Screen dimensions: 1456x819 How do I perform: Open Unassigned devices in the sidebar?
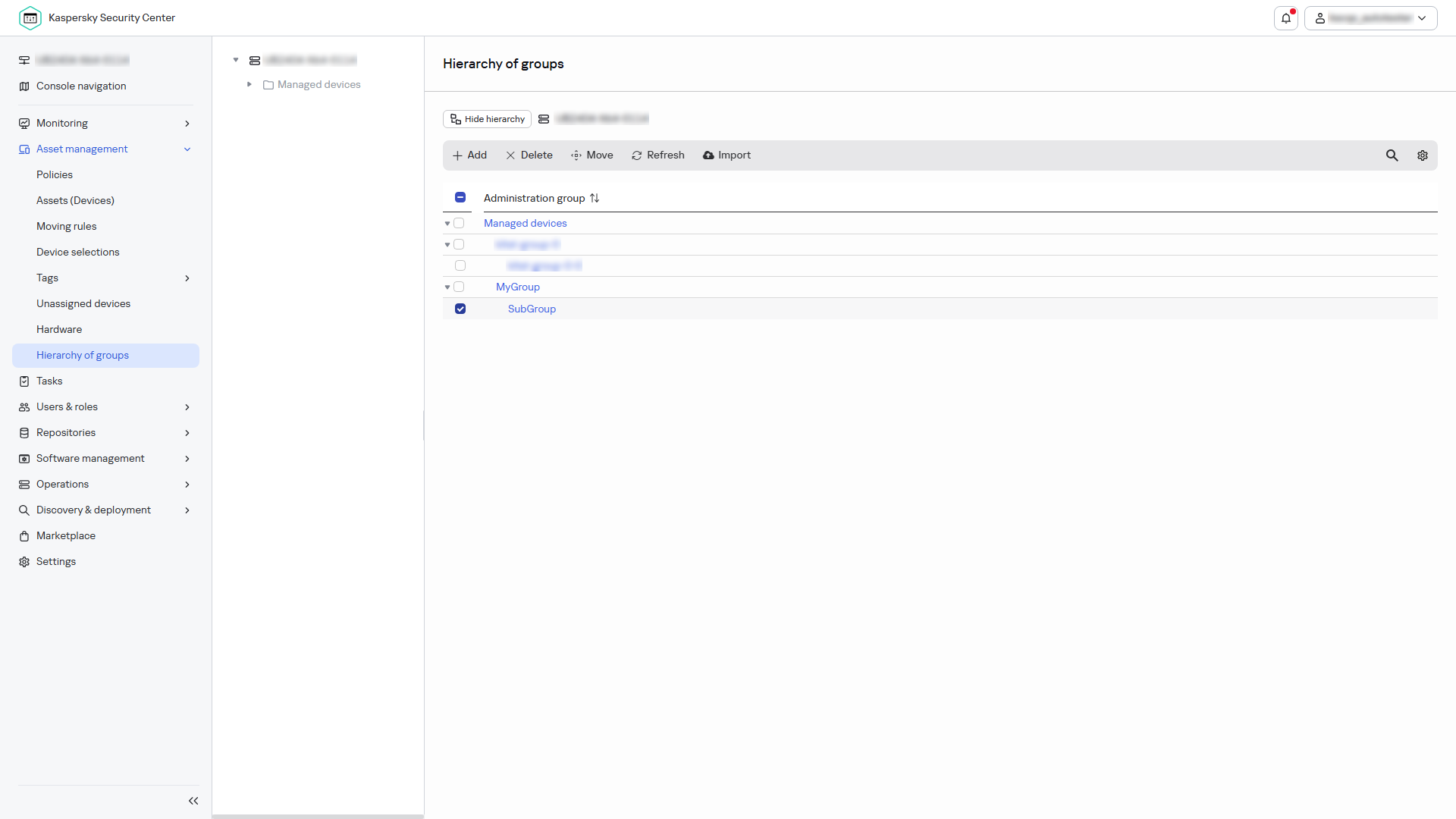click(83, 303)
